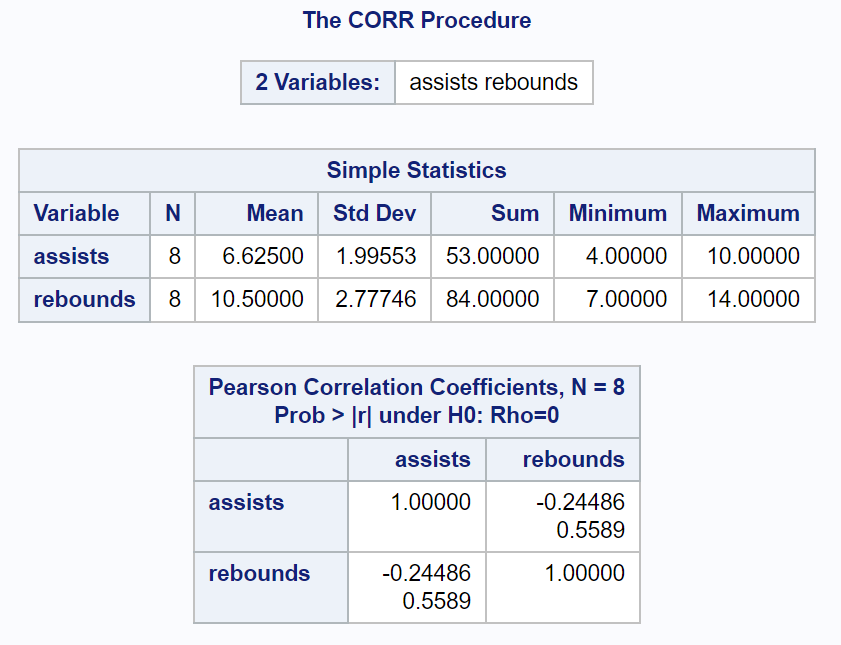
Task: Select the Sum column header
Action: (492, 213)
